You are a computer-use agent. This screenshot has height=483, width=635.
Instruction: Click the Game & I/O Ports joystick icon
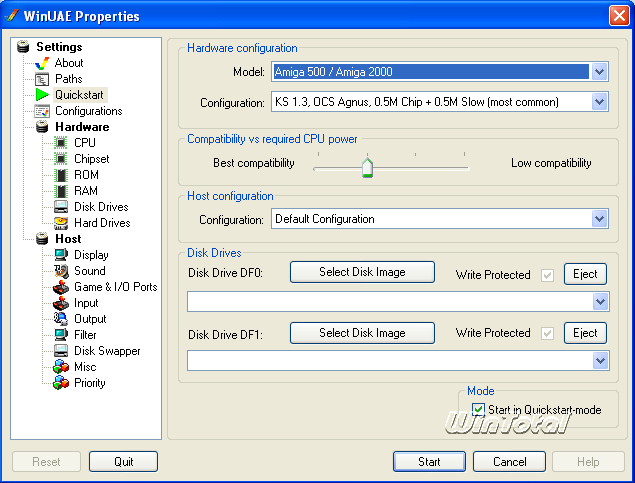61,287
